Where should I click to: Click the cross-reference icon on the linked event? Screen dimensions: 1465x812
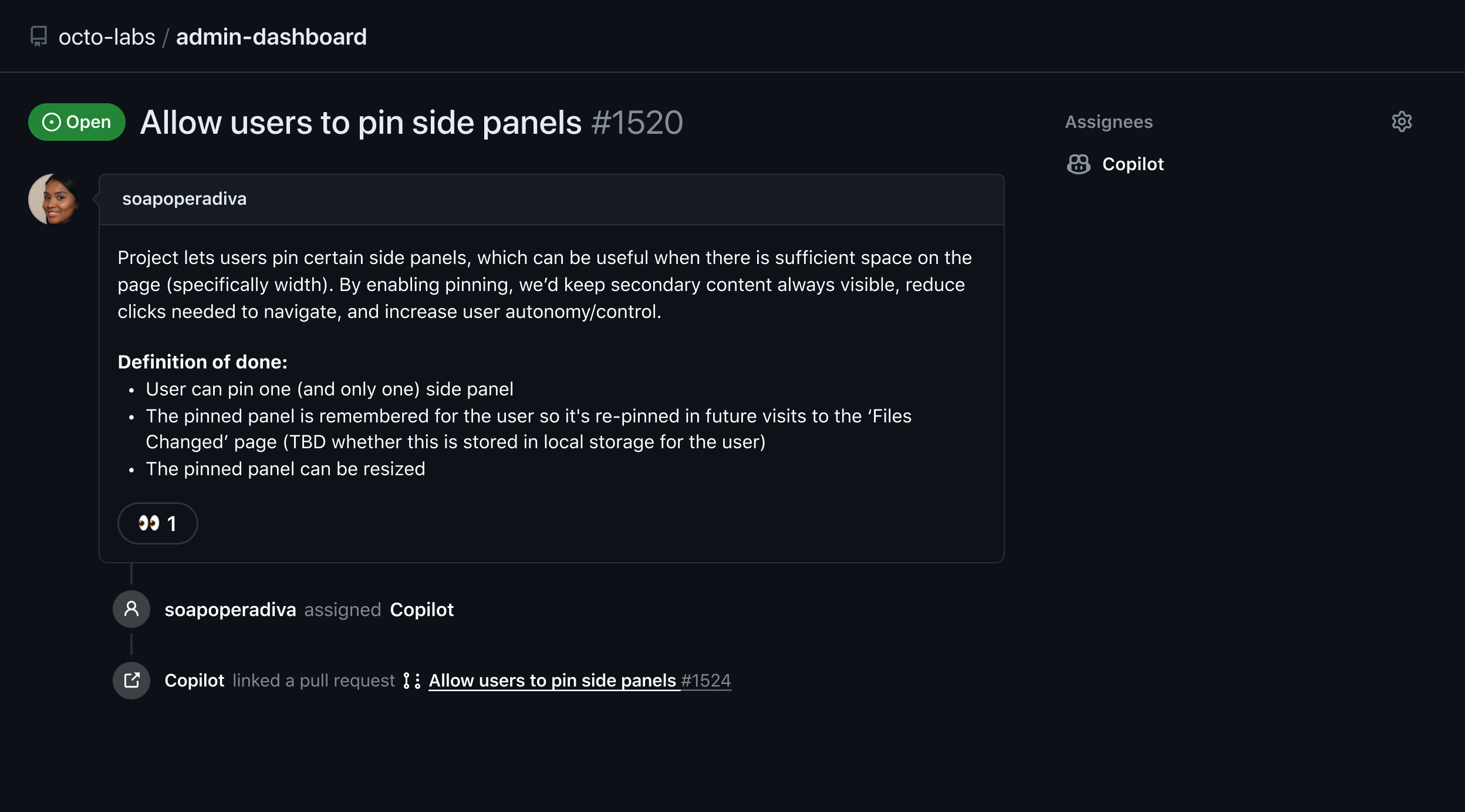(131, 681)
